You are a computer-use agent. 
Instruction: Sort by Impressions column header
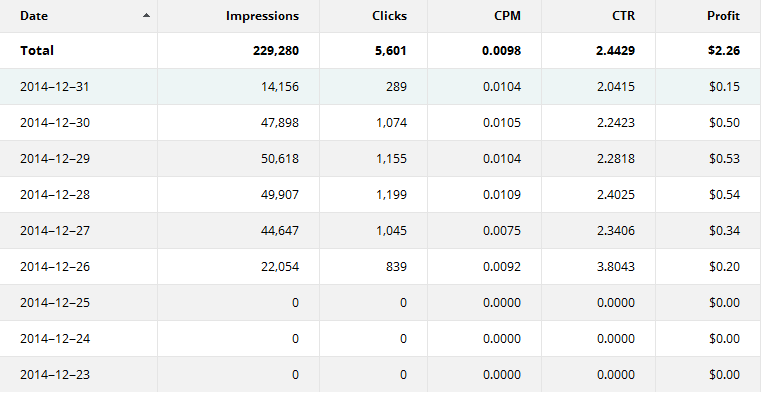coord(262,16)
